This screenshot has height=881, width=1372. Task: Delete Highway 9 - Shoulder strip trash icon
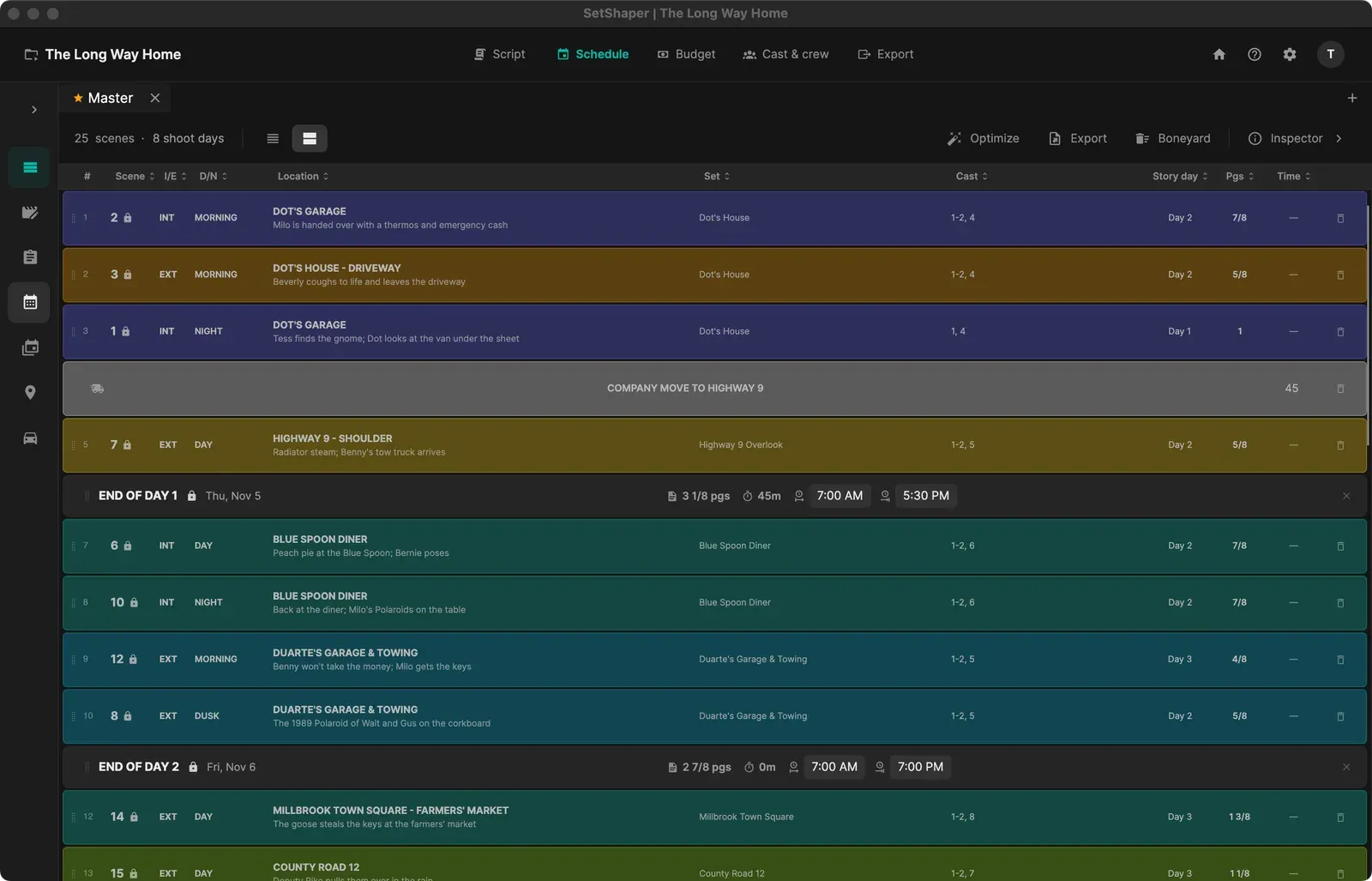(1340, 445)
